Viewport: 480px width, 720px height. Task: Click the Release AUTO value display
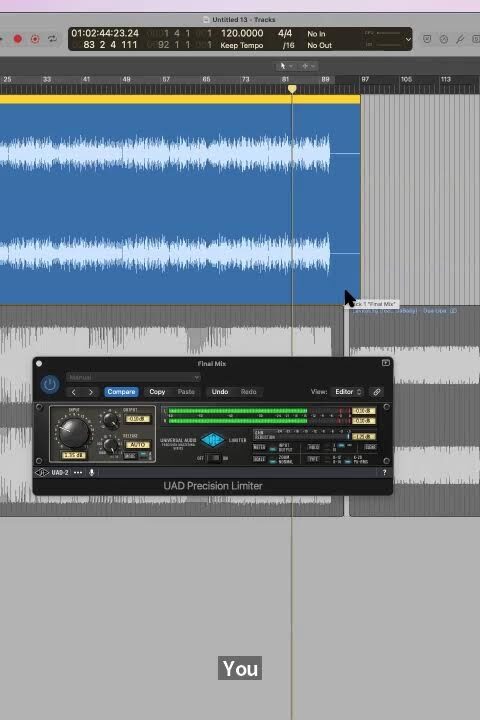click(137, 445)
